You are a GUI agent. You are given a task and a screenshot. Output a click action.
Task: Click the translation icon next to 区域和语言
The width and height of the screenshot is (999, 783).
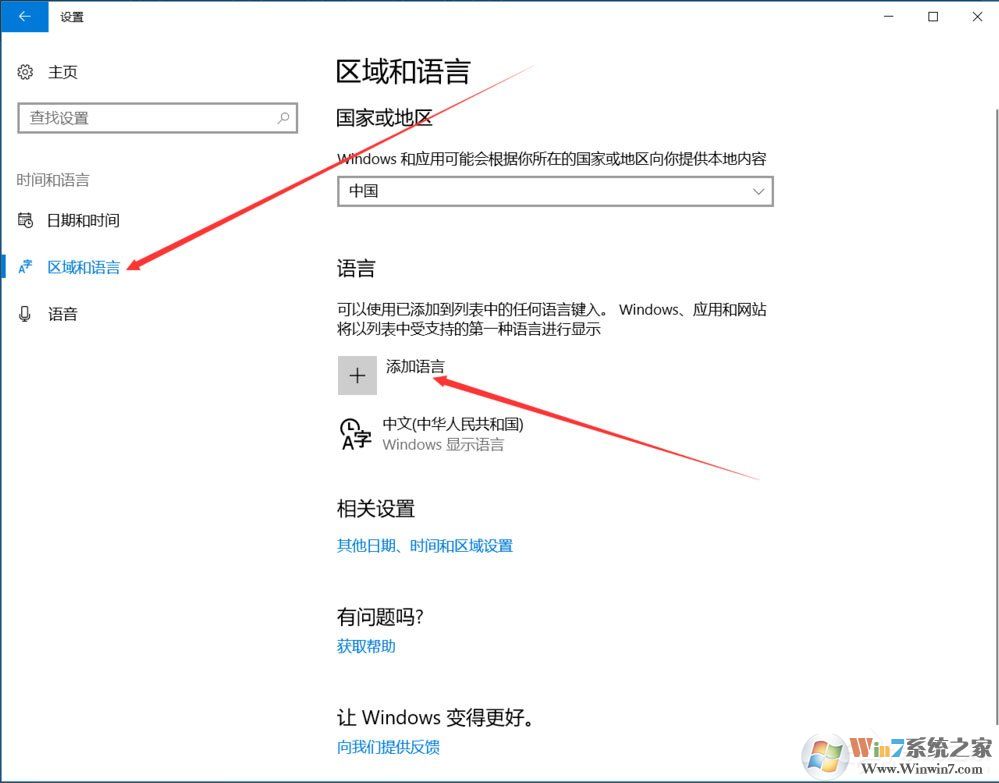(x=25, y=267)
